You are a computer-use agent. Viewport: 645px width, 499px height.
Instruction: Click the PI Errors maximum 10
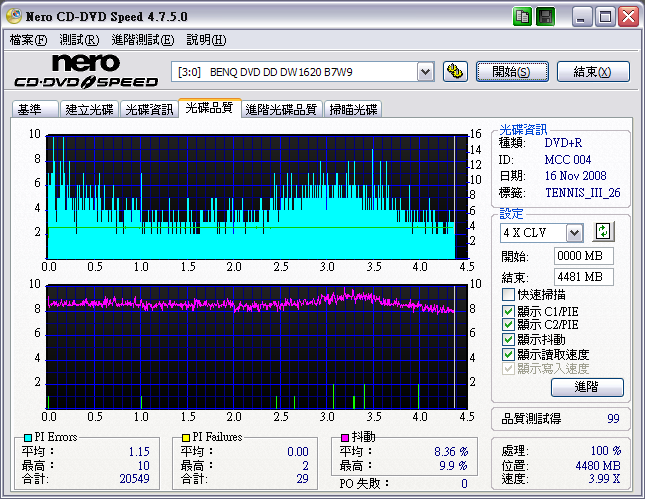point(143,466)
